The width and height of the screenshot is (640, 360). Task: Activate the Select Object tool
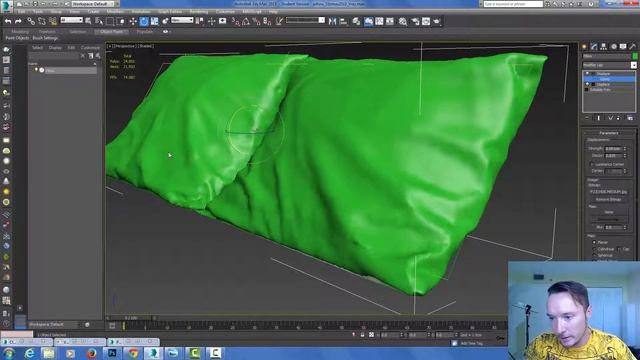[x=88, y=21]
